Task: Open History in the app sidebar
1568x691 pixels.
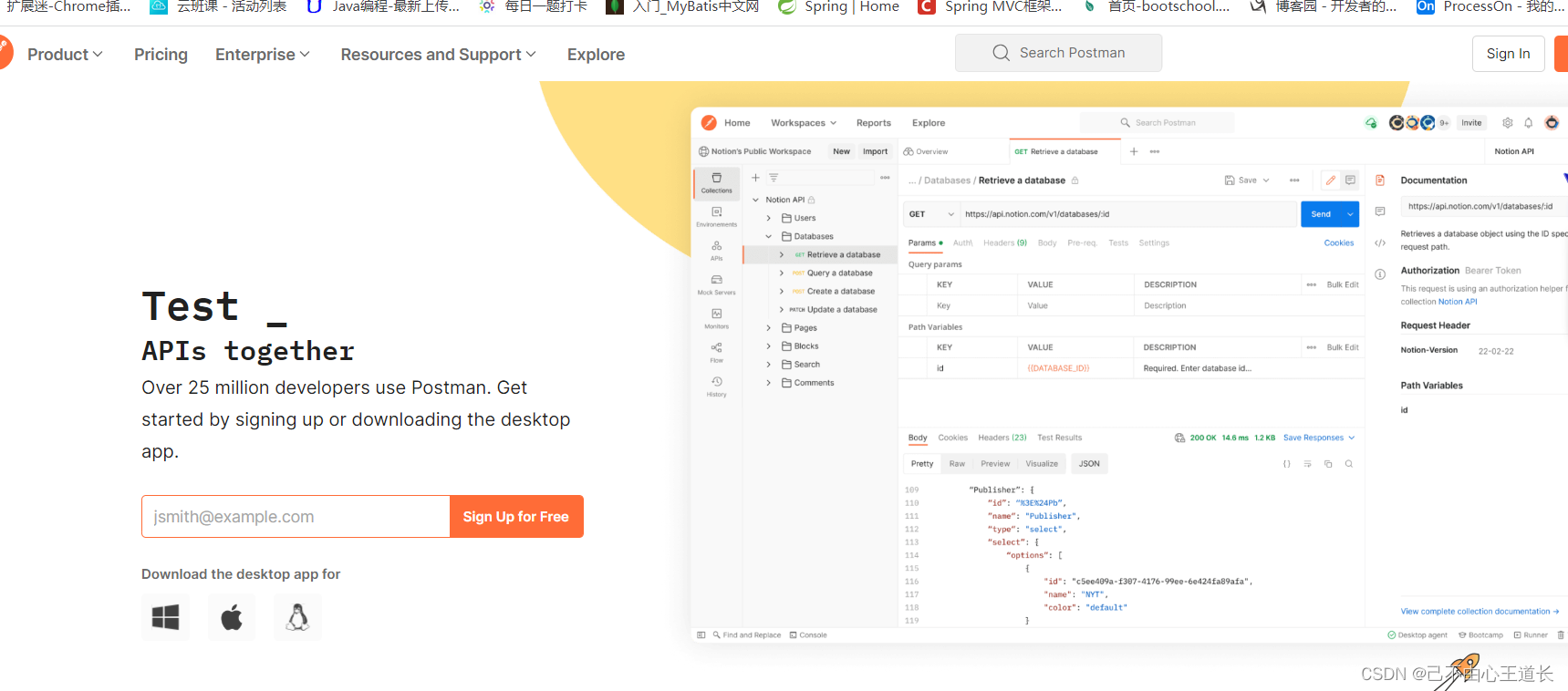Action: coord(716,387)
